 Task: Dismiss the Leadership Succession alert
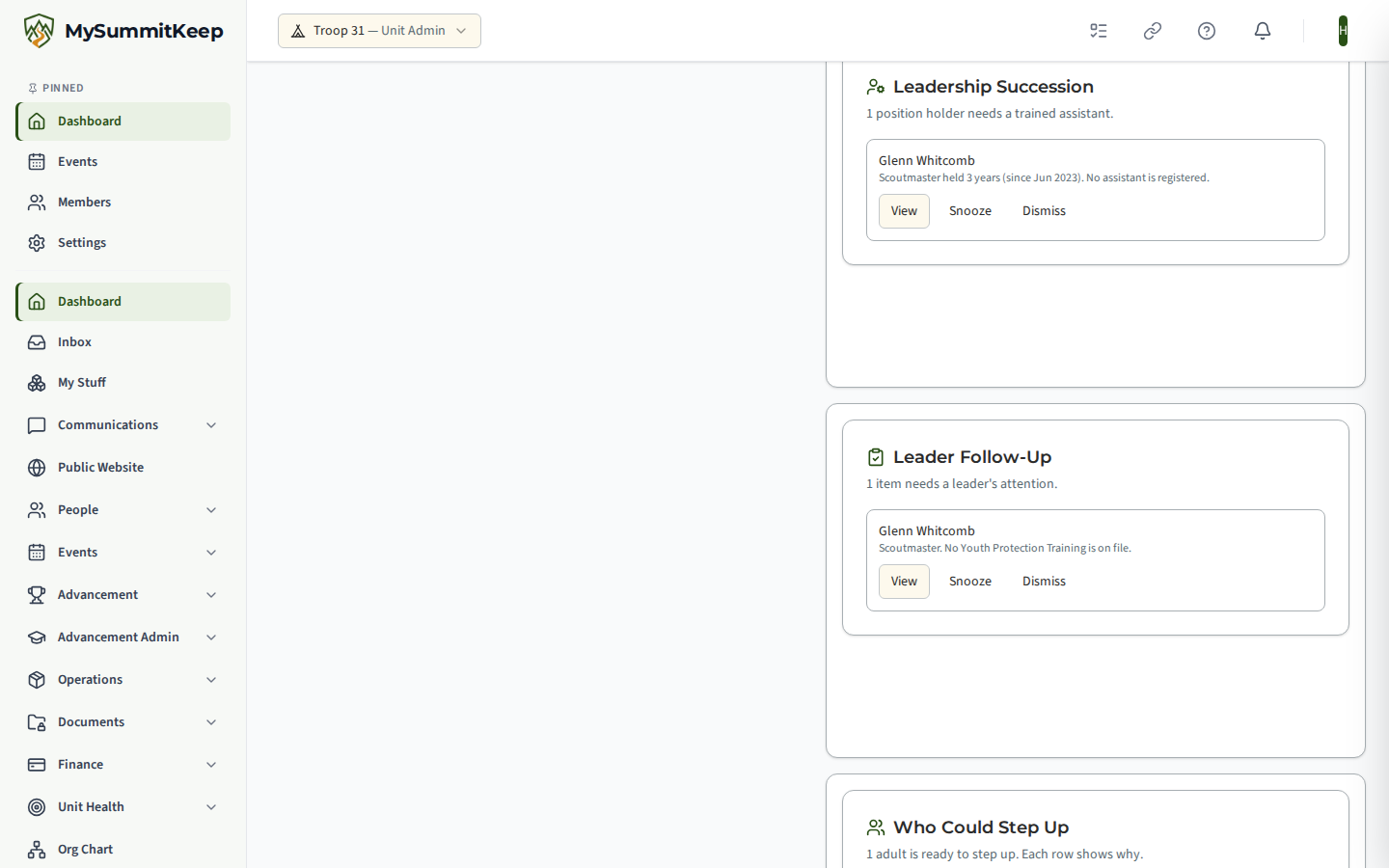point(1044,211)
